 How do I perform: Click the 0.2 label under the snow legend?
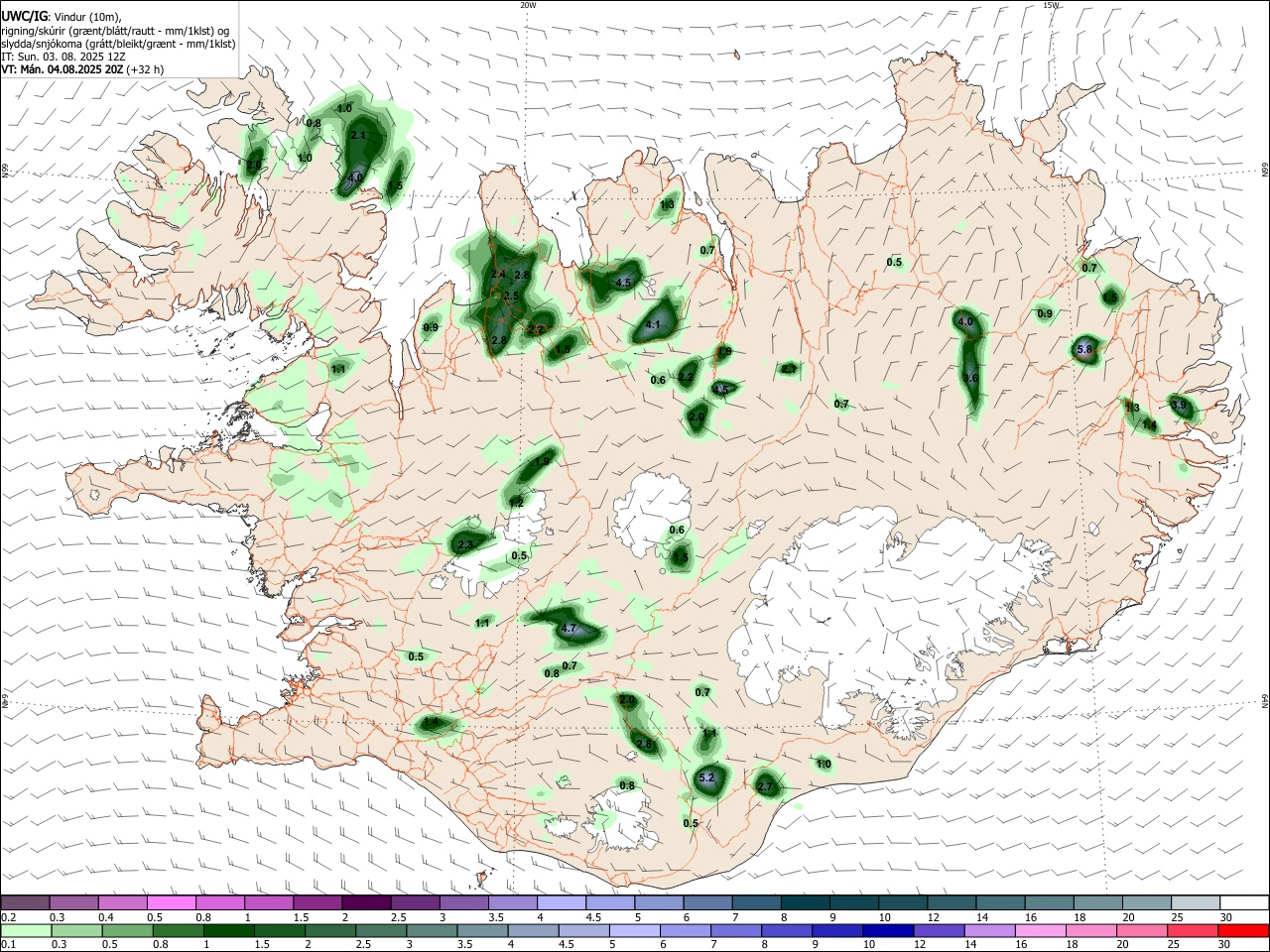7,917
